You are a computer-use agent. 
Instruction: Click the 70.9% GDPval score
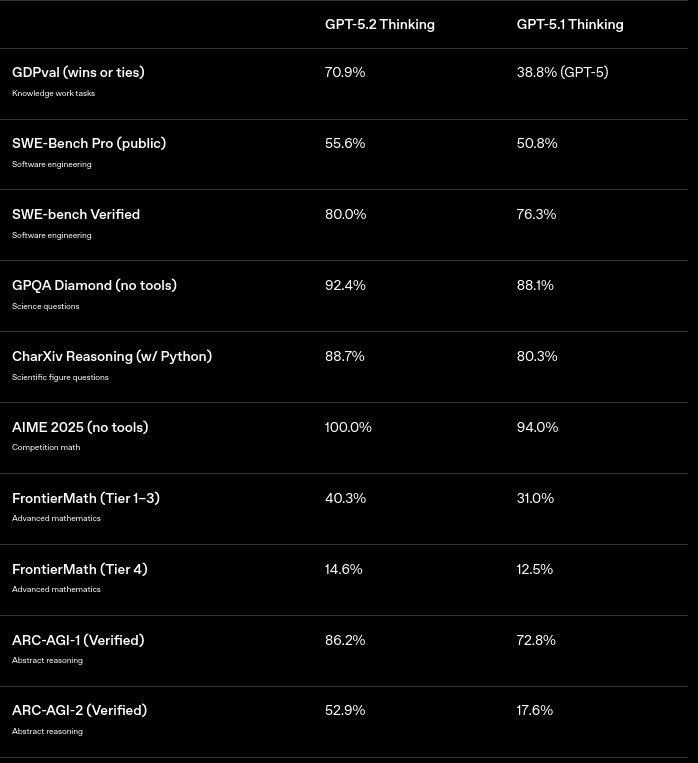(345, 73)
